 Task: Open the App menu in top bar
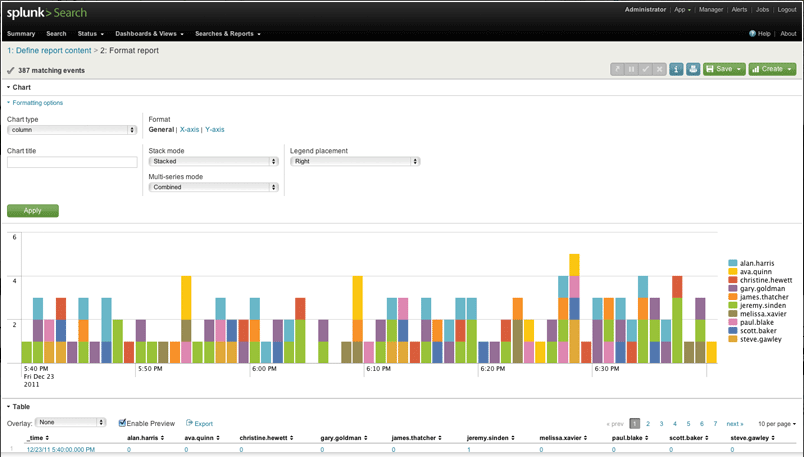[x=682, y=10]
